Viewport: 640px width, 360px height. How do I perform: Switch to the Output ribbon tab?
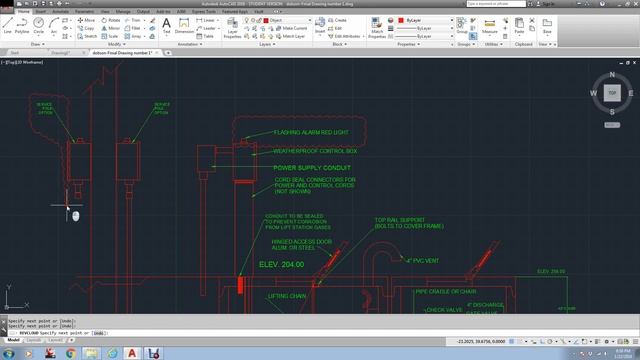143,11
